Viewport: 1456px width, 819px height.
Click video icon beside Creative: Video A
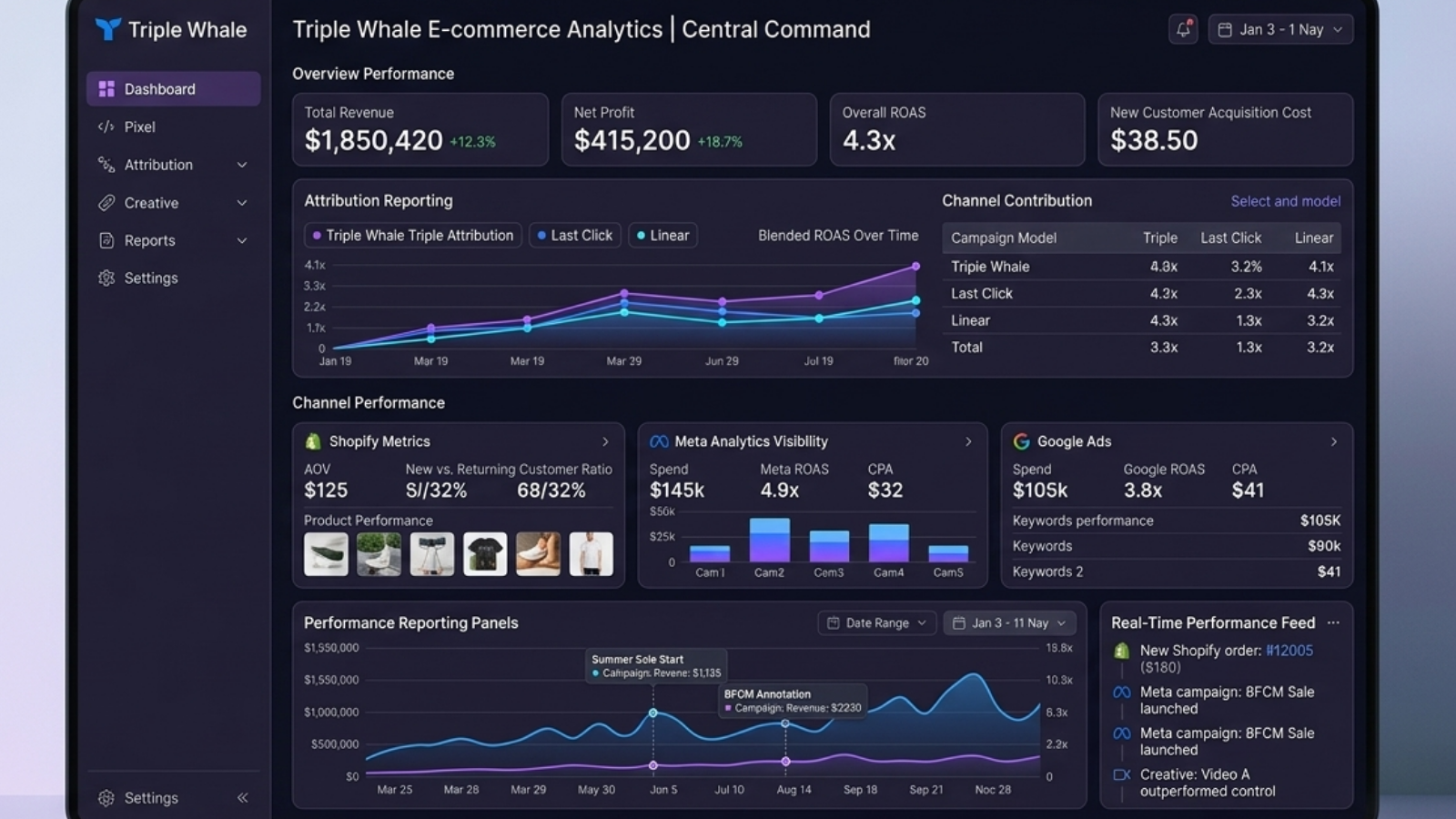pyautogui.click(x=1122, y=774)
